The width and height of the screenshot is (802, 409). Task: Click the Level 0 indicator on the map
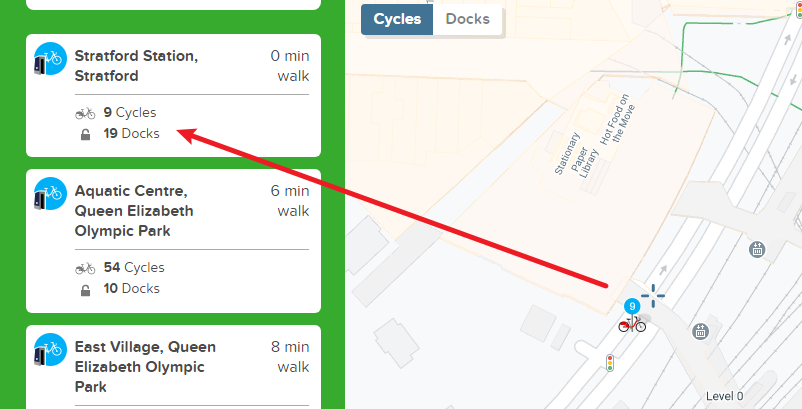pyautogui.click(x=724, y=396)
